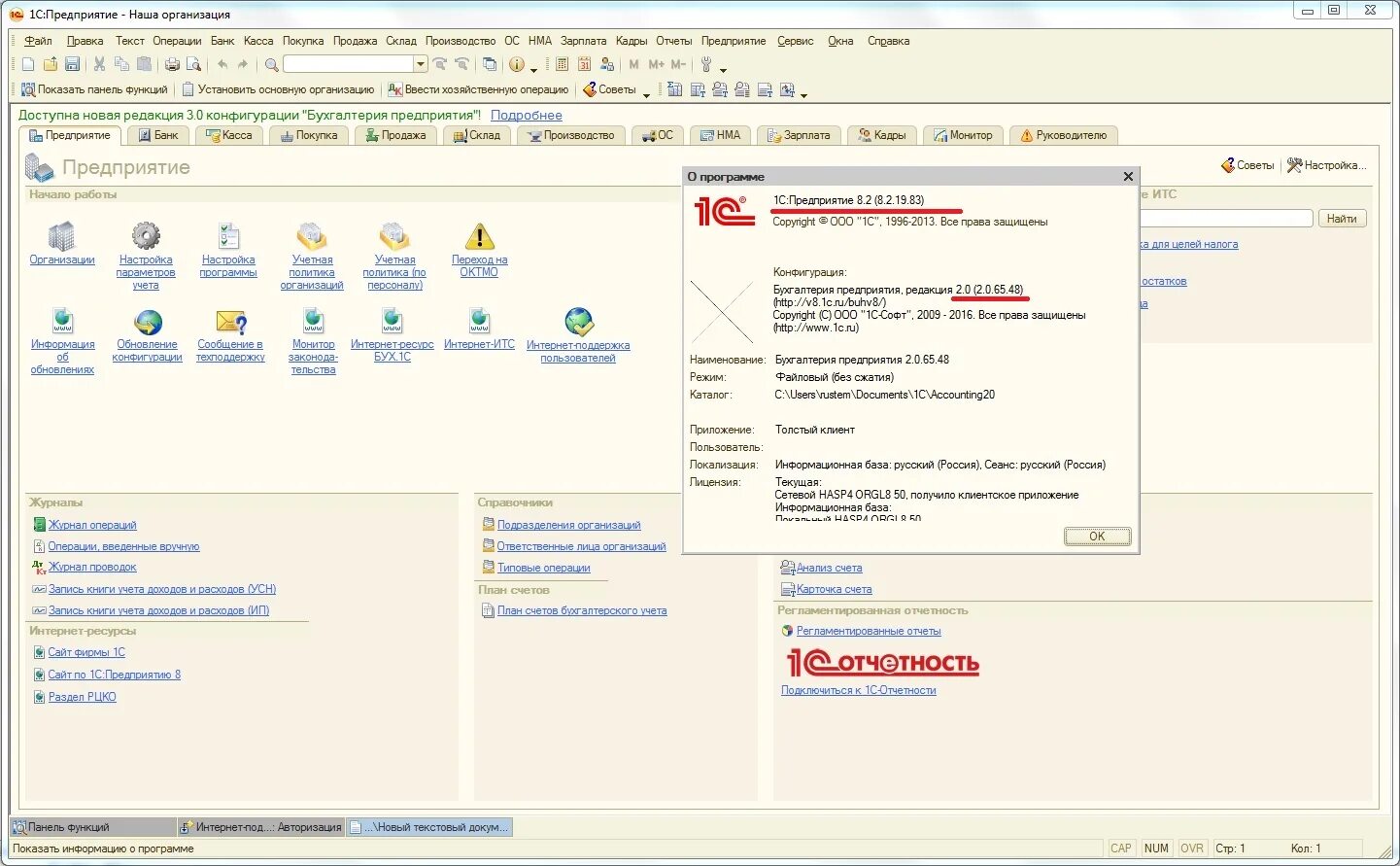Image resolution: width=1400 pixels, height=866 pixels.
Task: Click the Советы link at top right
Action: (1248, 165)
